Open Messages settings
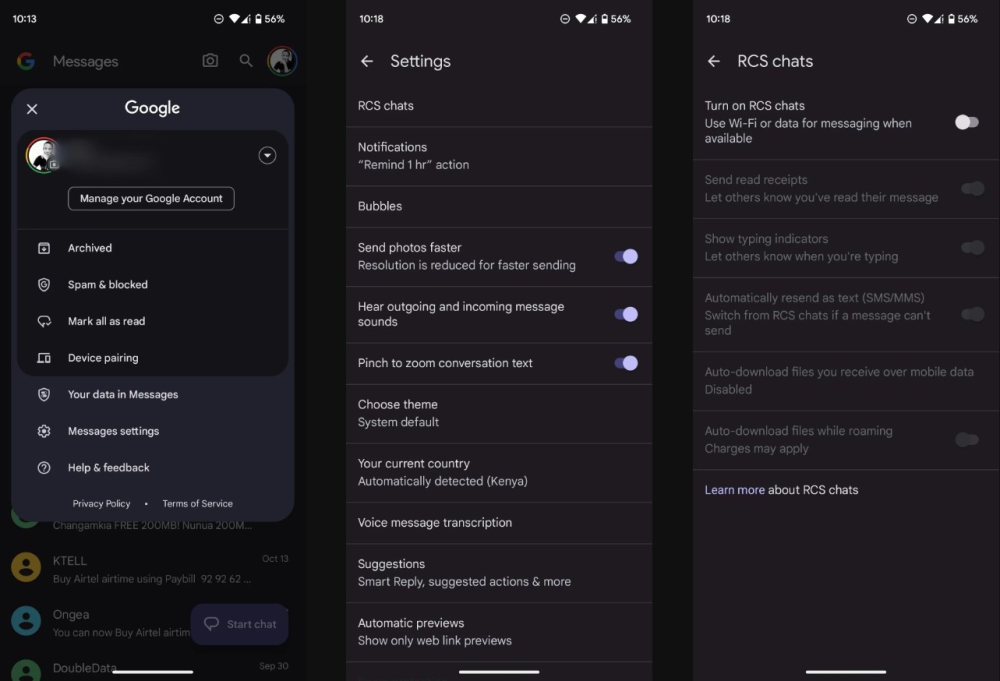Screen dimensions: 1000x681 tap(113, 431)
